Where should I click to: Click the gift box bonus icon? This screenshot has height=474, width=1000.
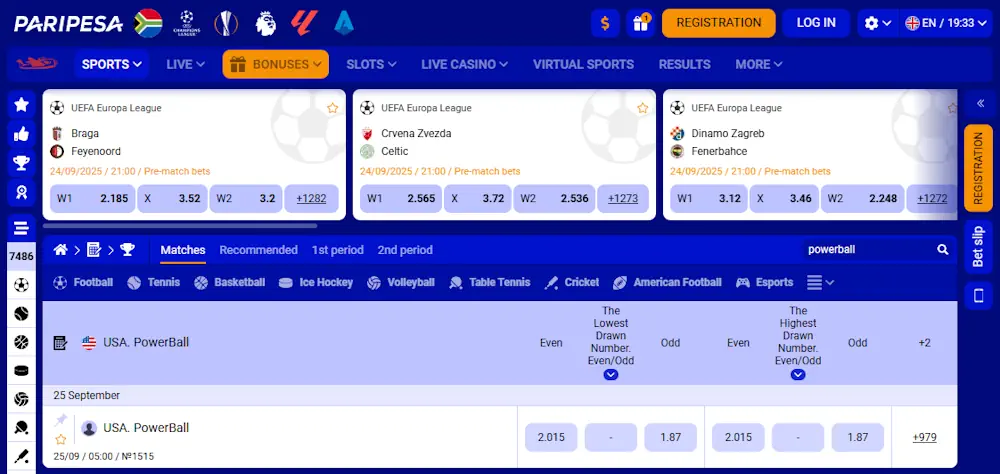coord(639,23)
